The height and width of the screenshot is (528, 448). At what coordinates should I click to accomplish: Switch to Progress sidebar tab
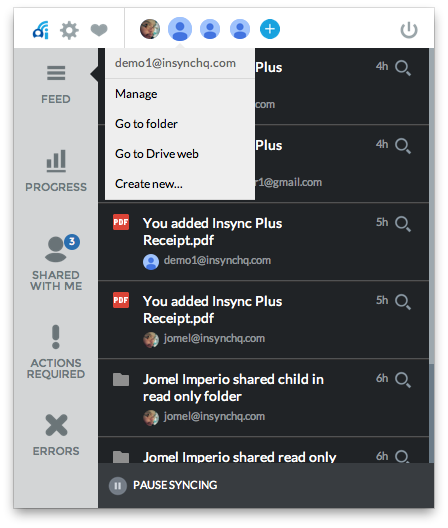[x=56, y=171]
